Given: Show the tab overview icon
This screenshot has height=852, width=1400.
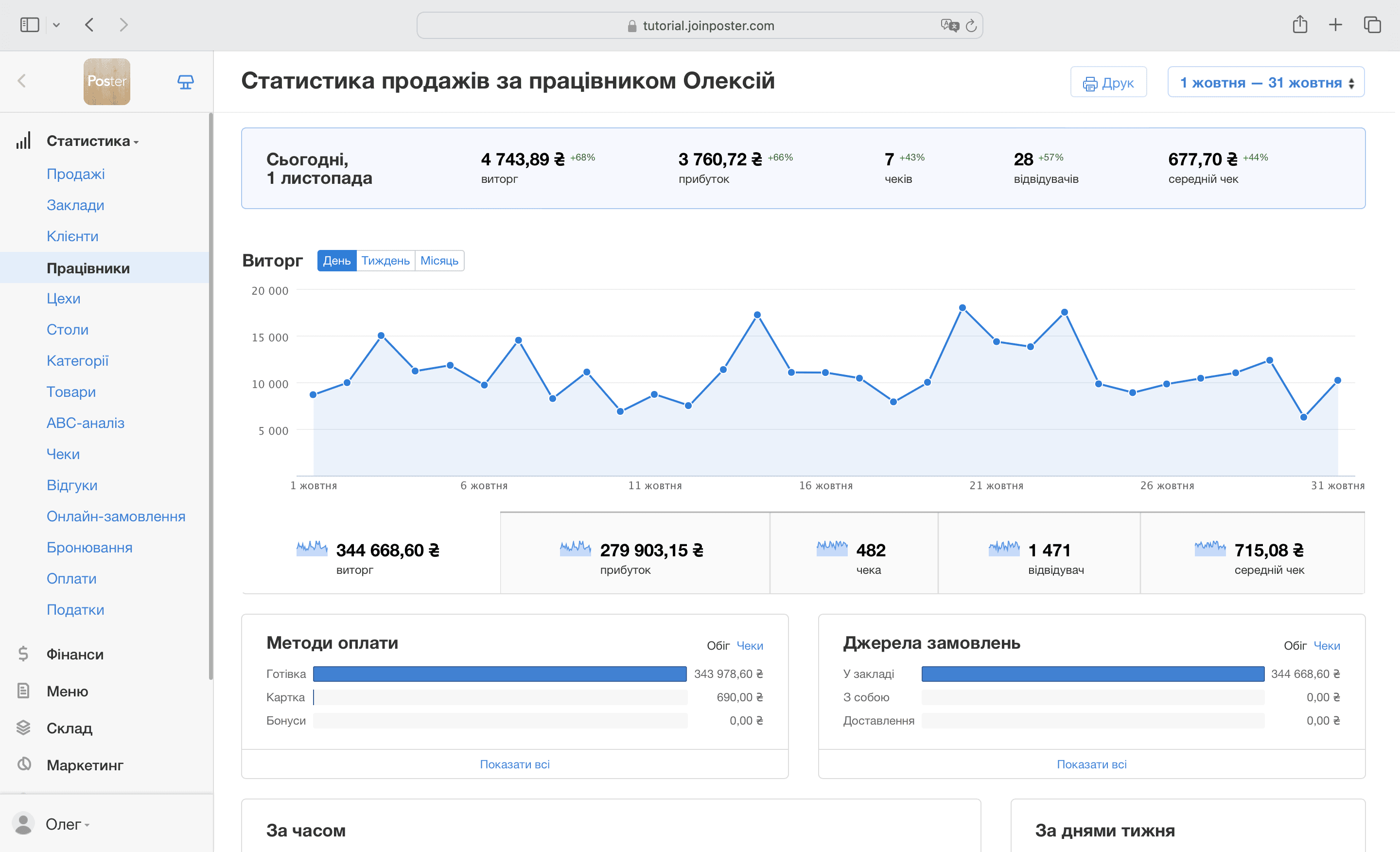Looking at the screenshot, I should tap(1372, 25).
